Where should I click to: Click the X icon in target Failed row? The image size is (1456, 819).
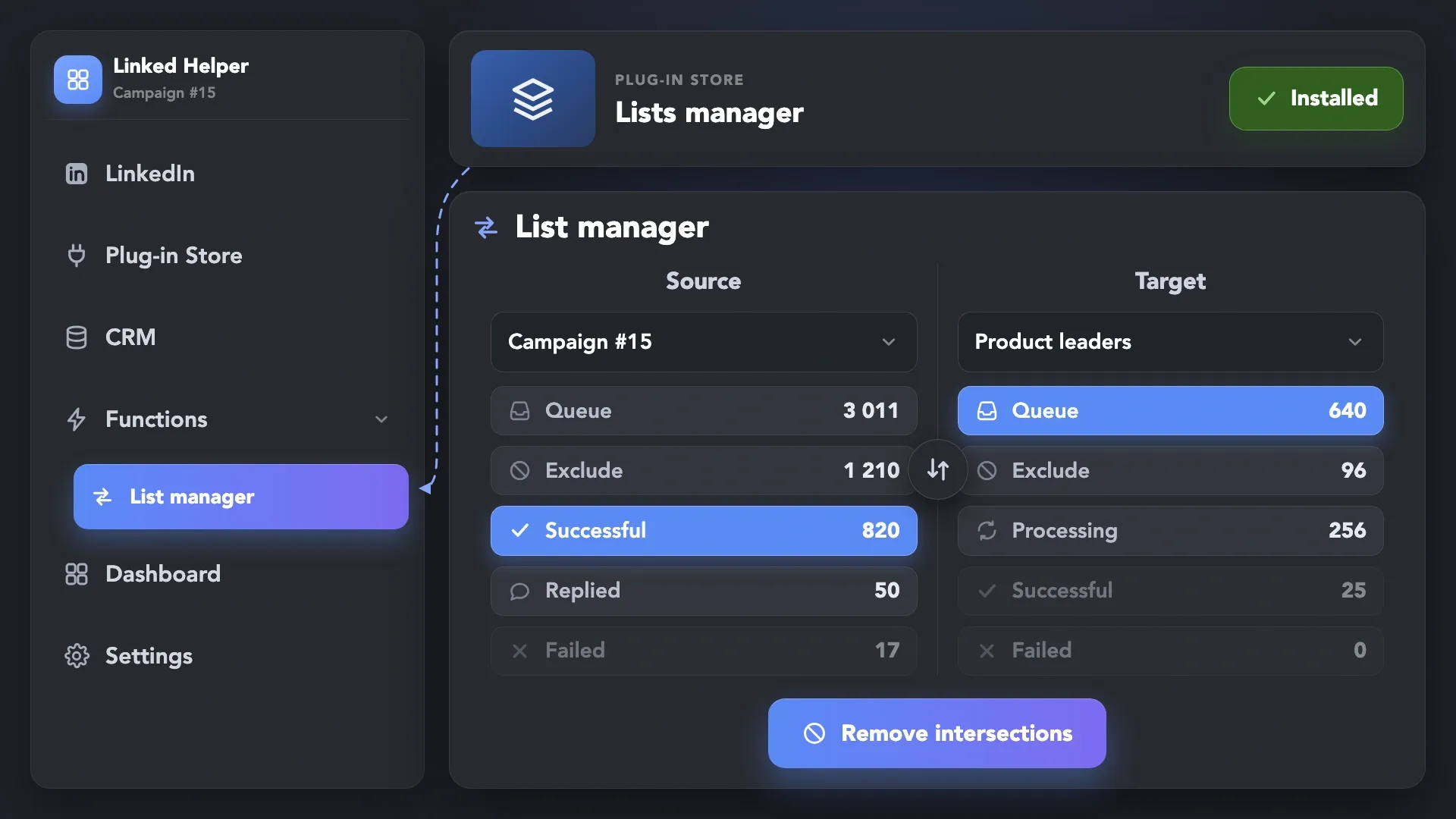tap(987, 651)
